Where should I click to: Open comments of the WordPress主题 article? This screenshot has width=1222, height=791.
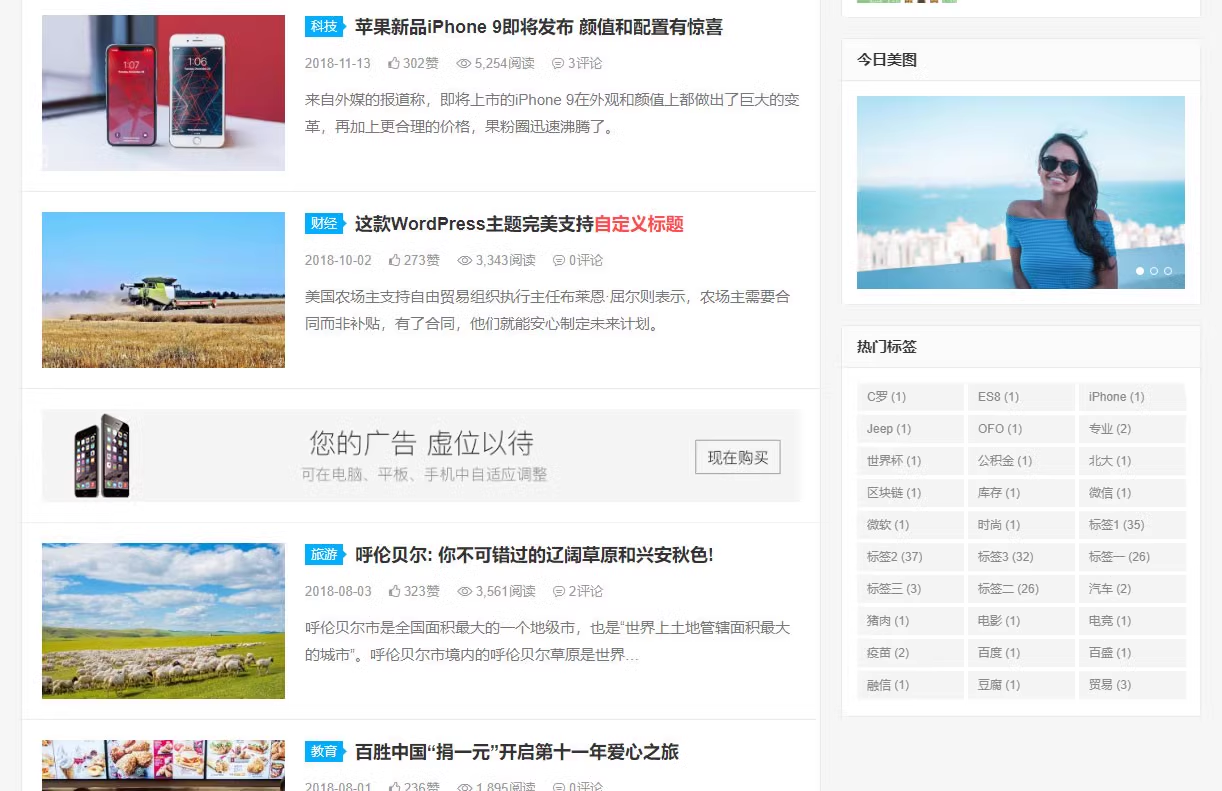click(x=578, y=260)
